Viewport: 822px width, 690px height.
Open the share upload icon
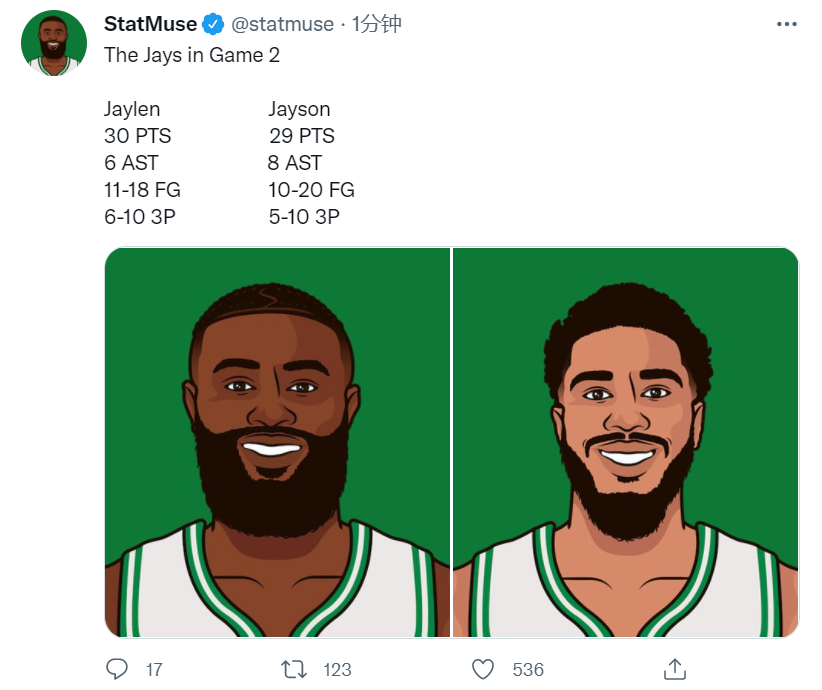pyautogui.click(x=675, y=669)
